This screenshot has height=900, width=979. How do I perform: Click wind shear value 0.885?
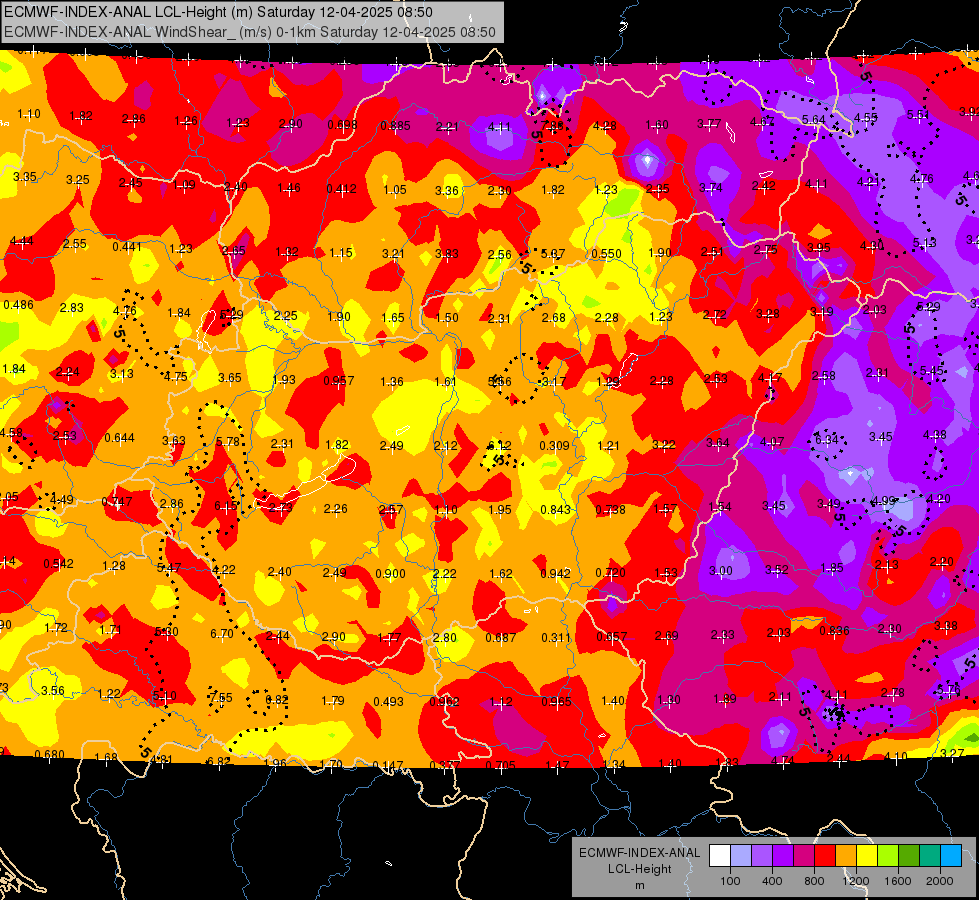coord(395,126)
